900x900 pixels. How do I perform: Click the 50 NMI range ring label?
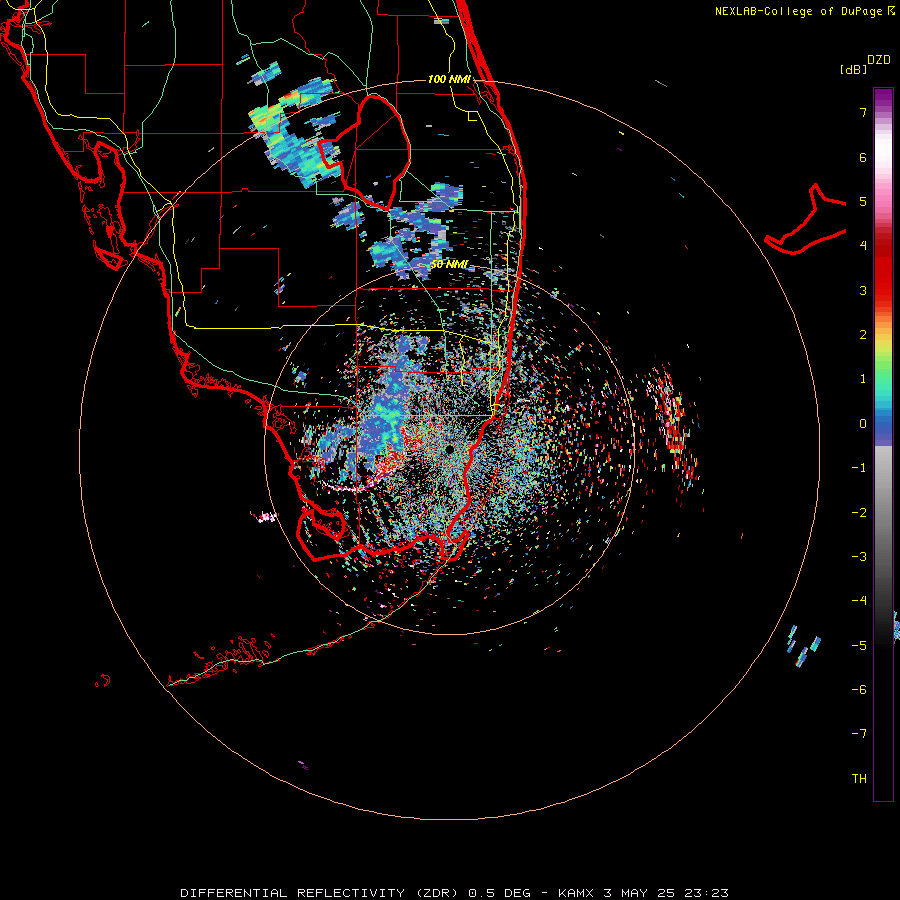tap(449, 264)
